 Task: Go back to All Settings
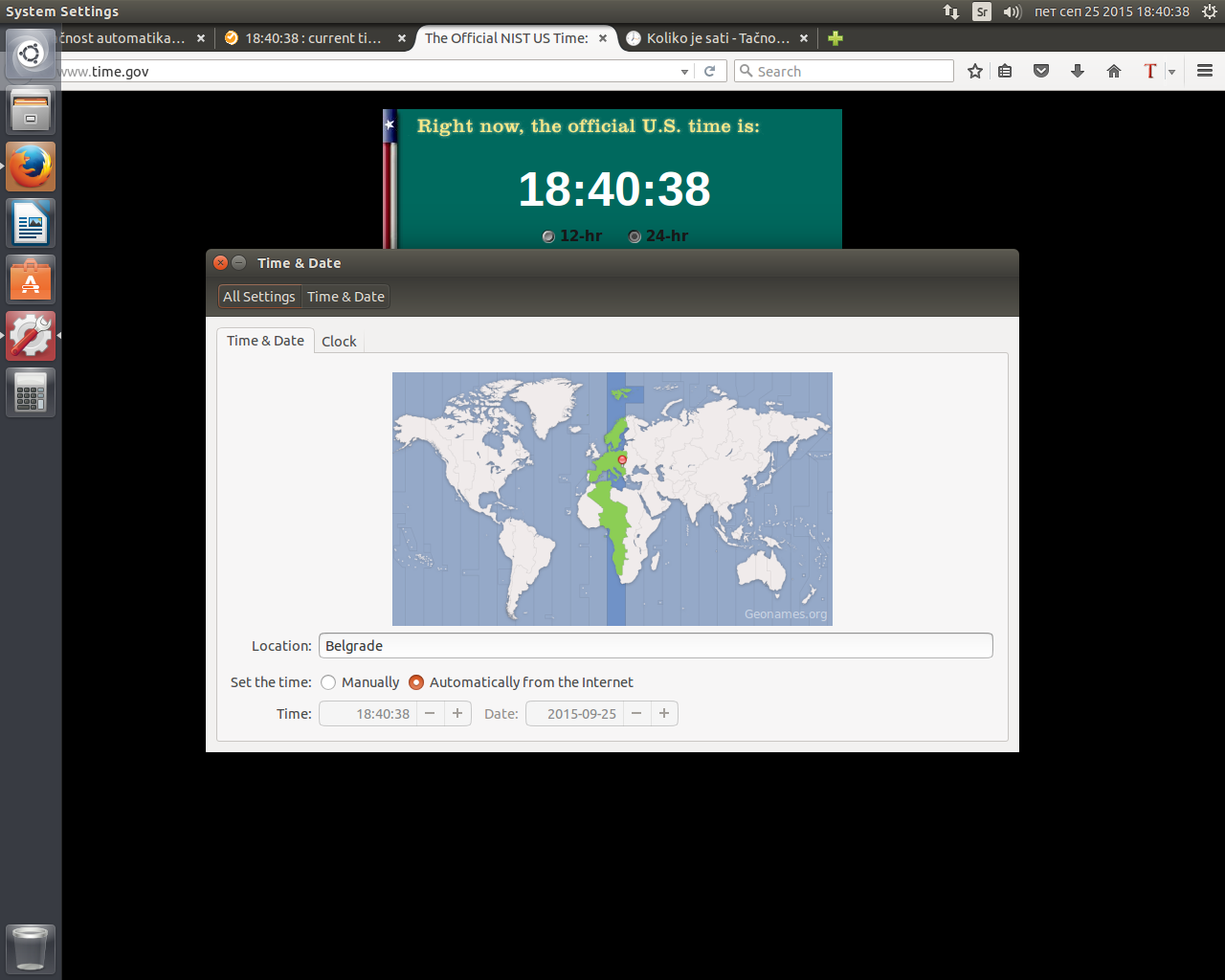(258, 297)
